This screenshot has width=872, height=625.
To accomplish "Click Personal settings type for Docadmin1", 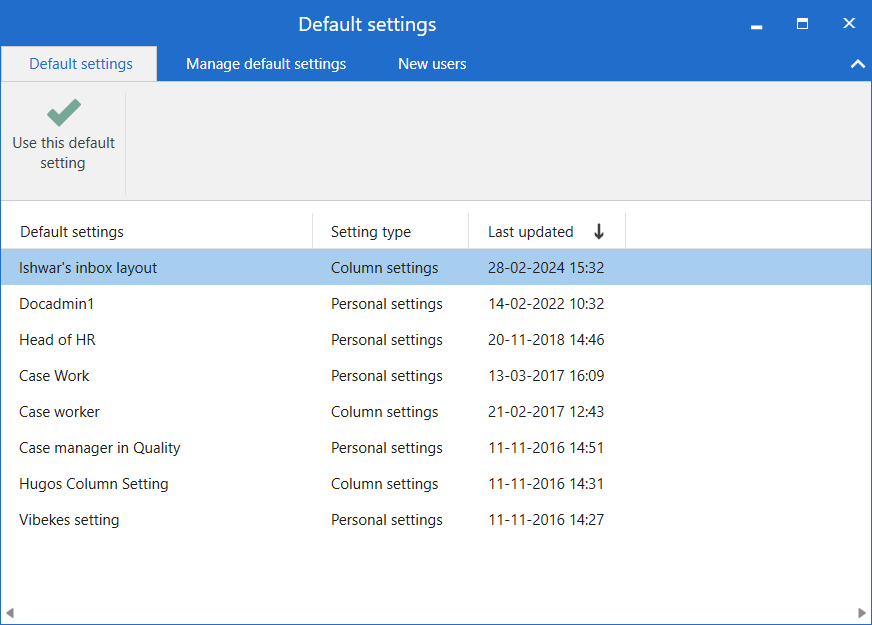I will (x=387, y=304).
